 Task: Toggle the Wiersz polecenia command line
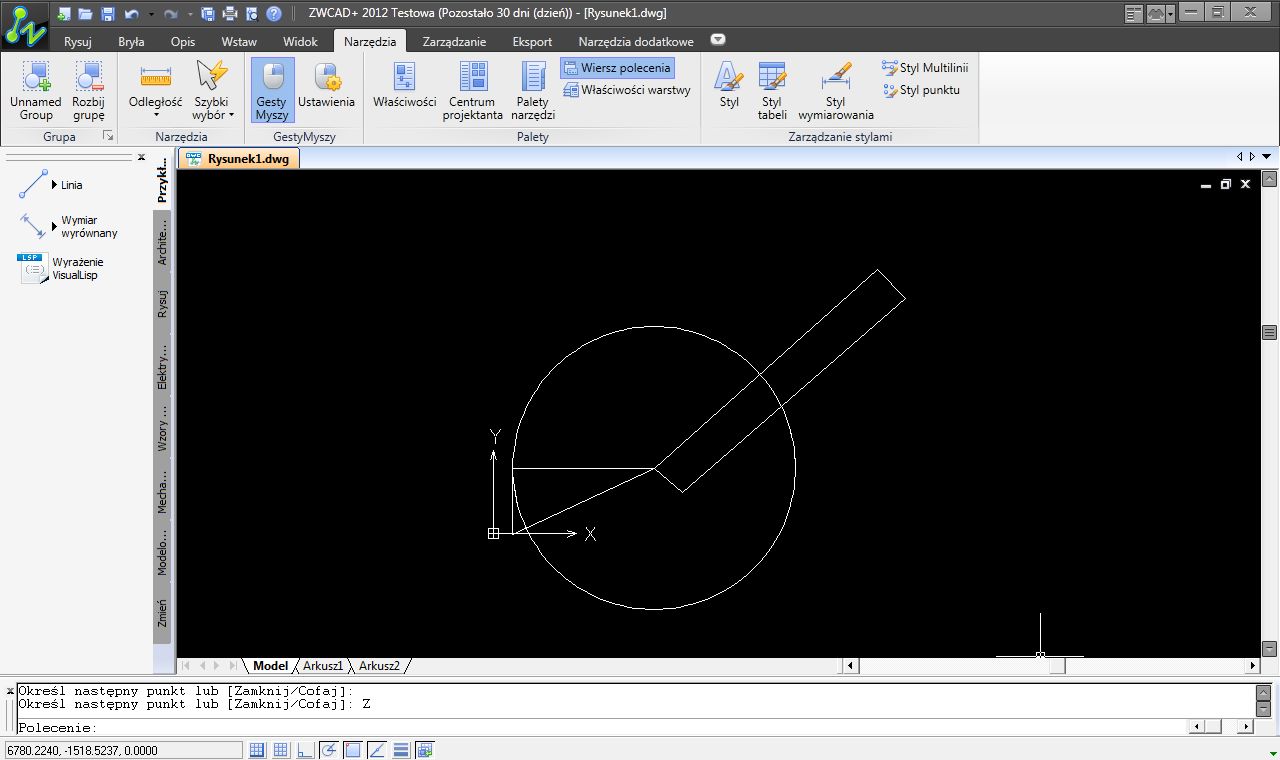pyautogui.click(x=617, y=68)
